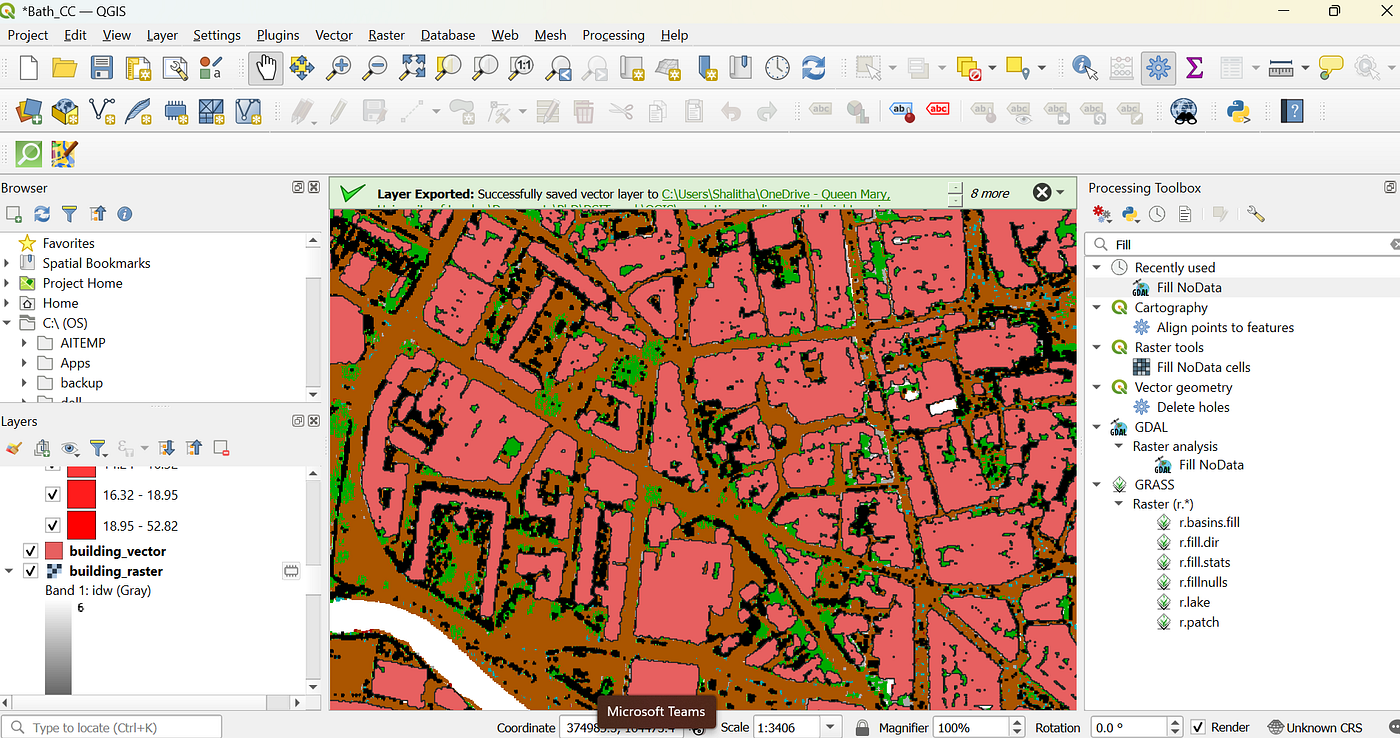Click the Zoom Out magnifier tool
The image size is (1400, 738).
[x=376, y=68]
